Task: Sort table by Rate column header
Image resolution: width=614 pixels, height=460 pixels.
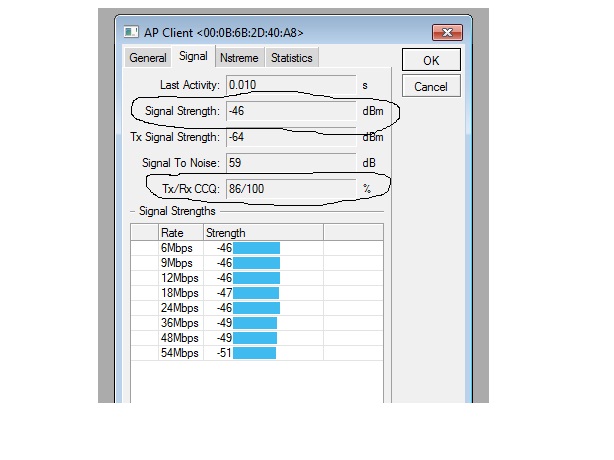Action: 181,233
